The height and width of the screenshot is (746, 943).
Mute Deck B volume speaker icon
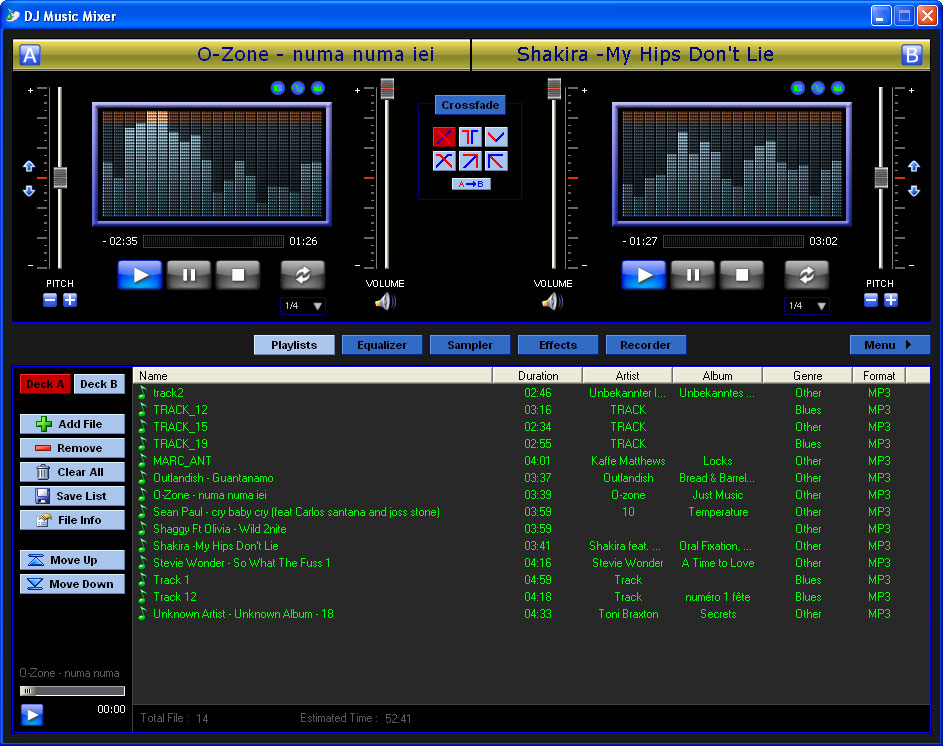[x=552, y=301]
